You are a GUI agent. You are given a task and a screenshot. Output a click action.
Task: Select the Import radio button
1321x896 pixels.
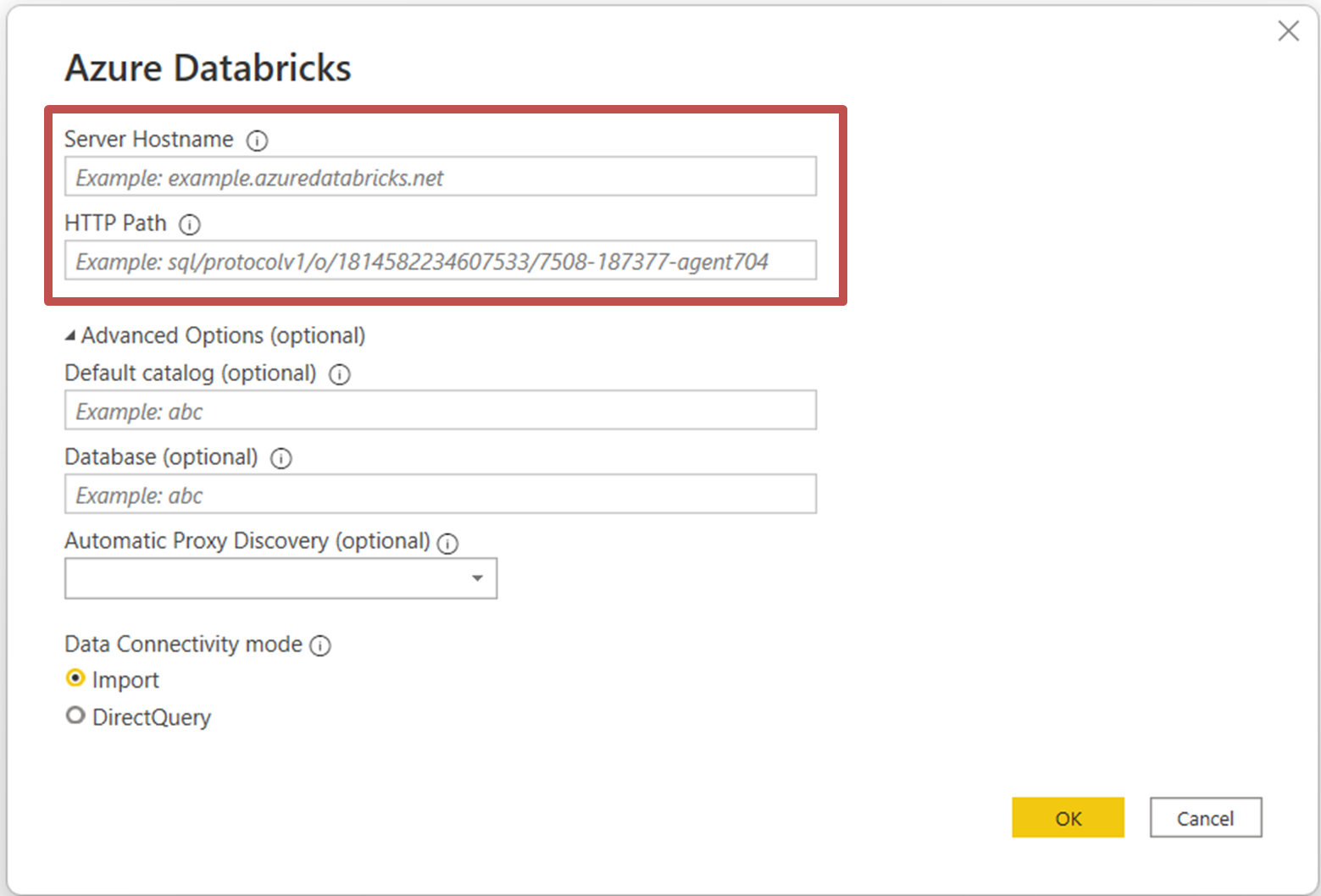pos(75,678)
